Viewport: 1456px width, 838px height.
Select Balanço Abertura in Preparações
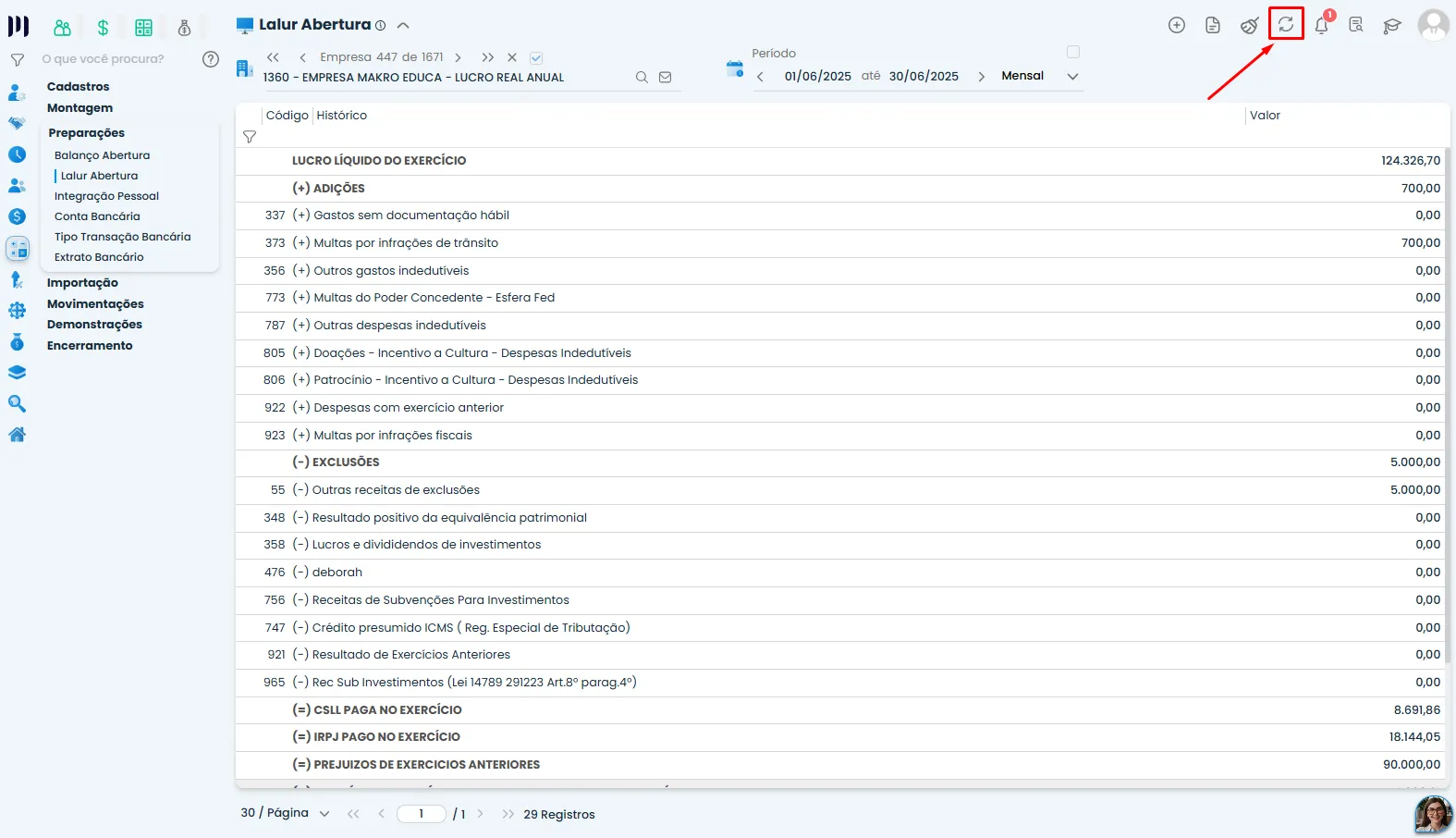[x=102, y=155]
